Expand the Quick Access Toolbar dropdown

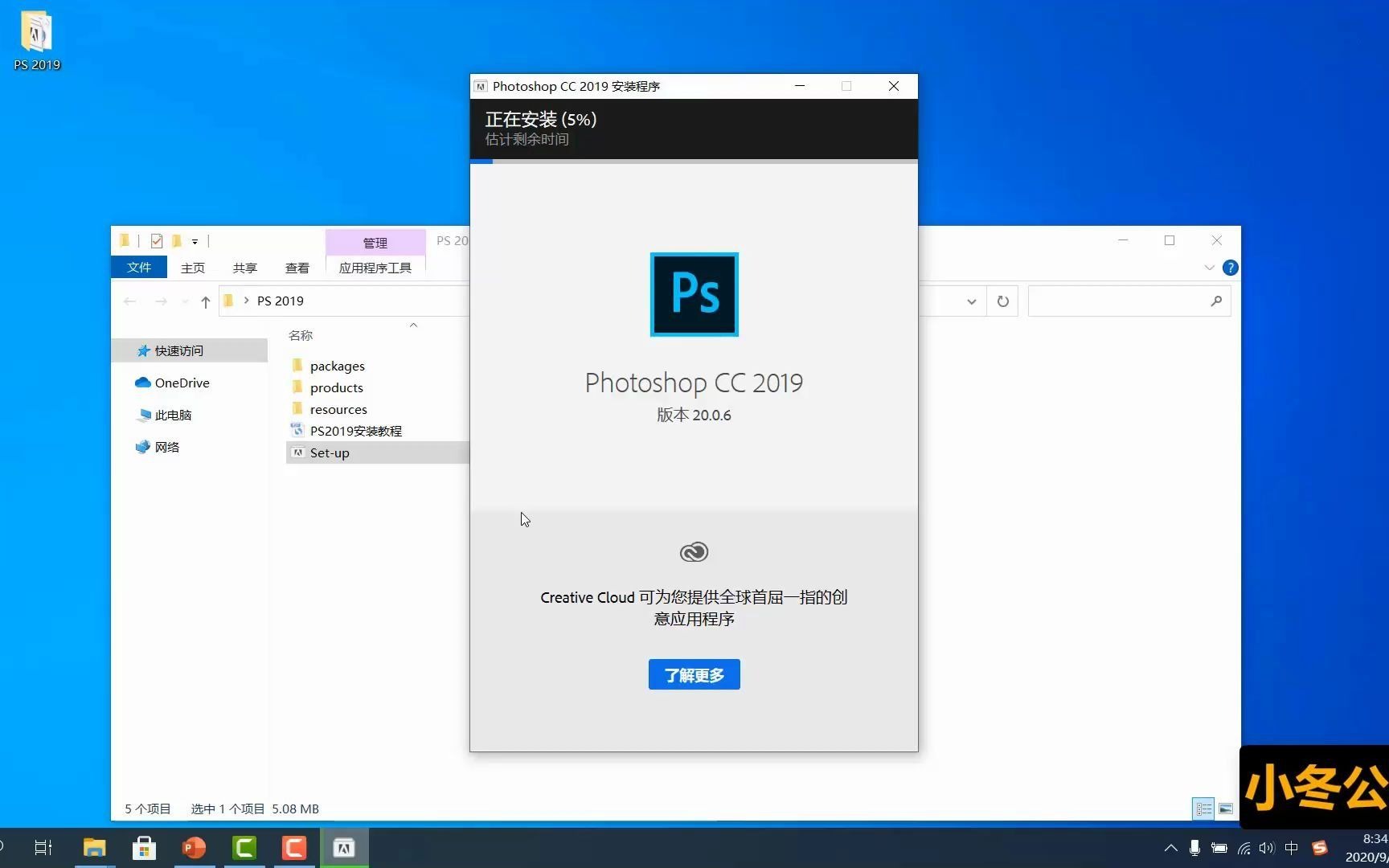195,240
